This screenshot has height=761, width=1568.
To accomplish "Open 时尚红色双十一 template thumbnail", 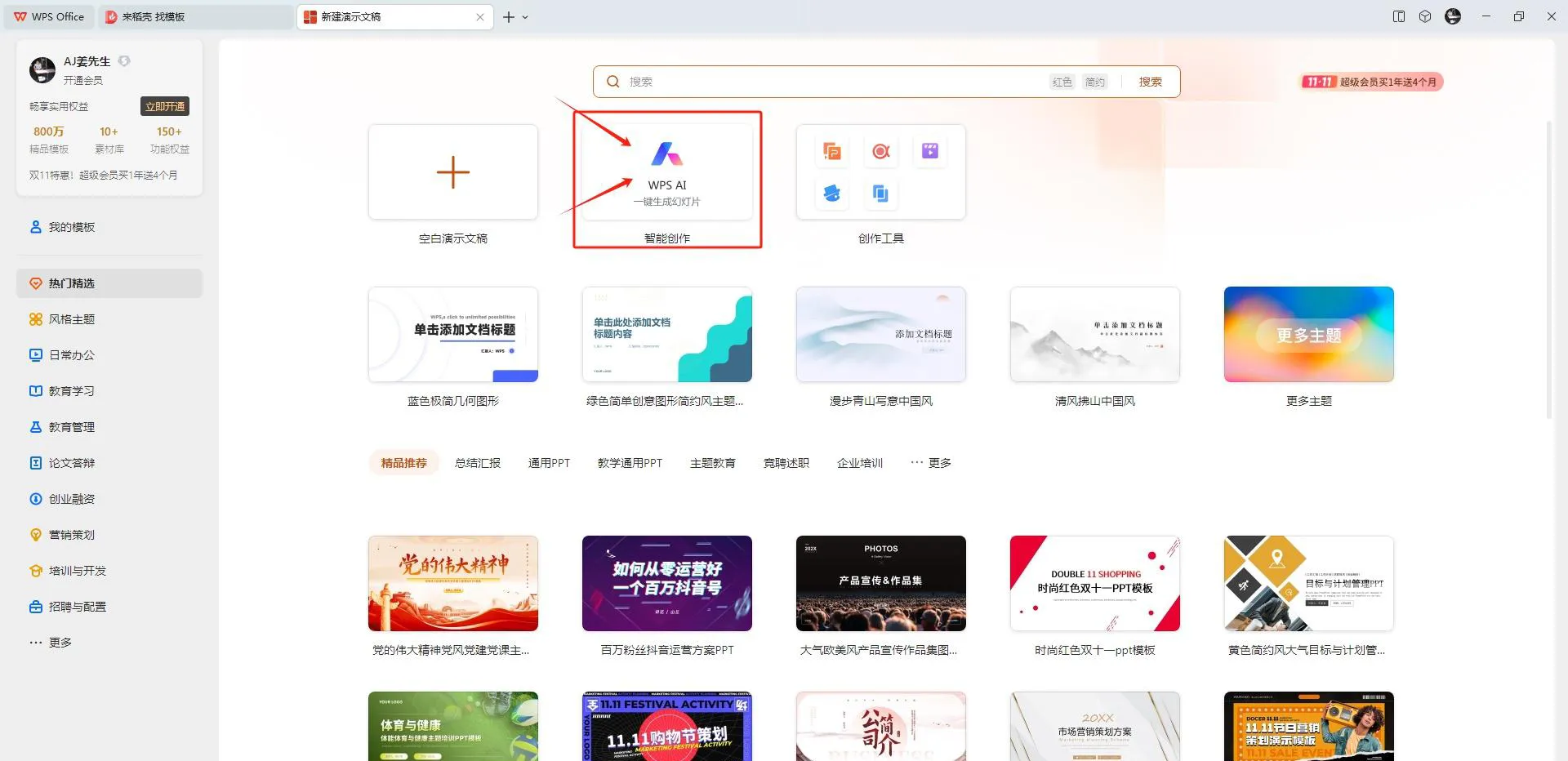I will click(1095, 583).
